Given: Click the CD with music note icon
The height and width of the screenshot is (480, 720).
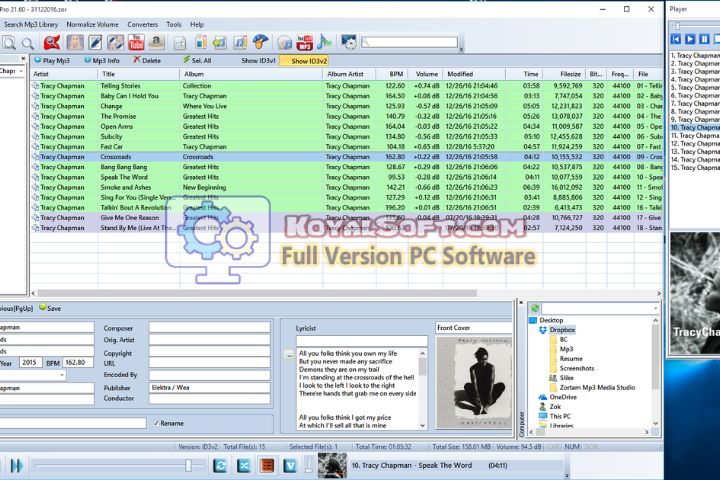Looking at the screenshot, I should click(x=284, y=43).
